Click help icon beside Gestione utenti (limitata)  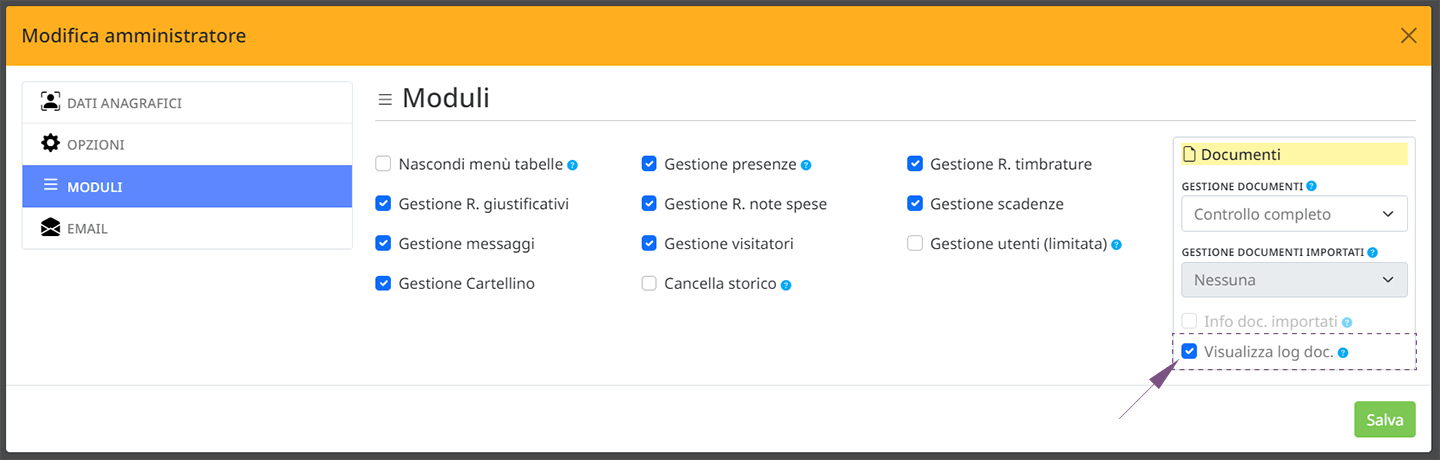pyautogui.click(x=1116, y=244)
